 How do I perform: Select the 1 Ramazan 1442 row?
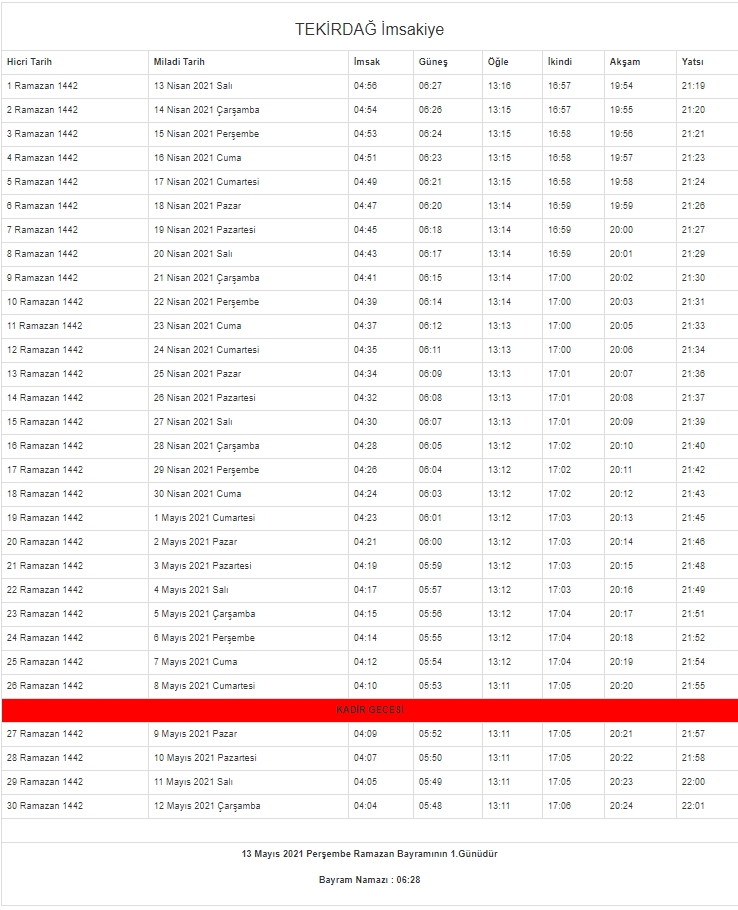coord(42,86)
